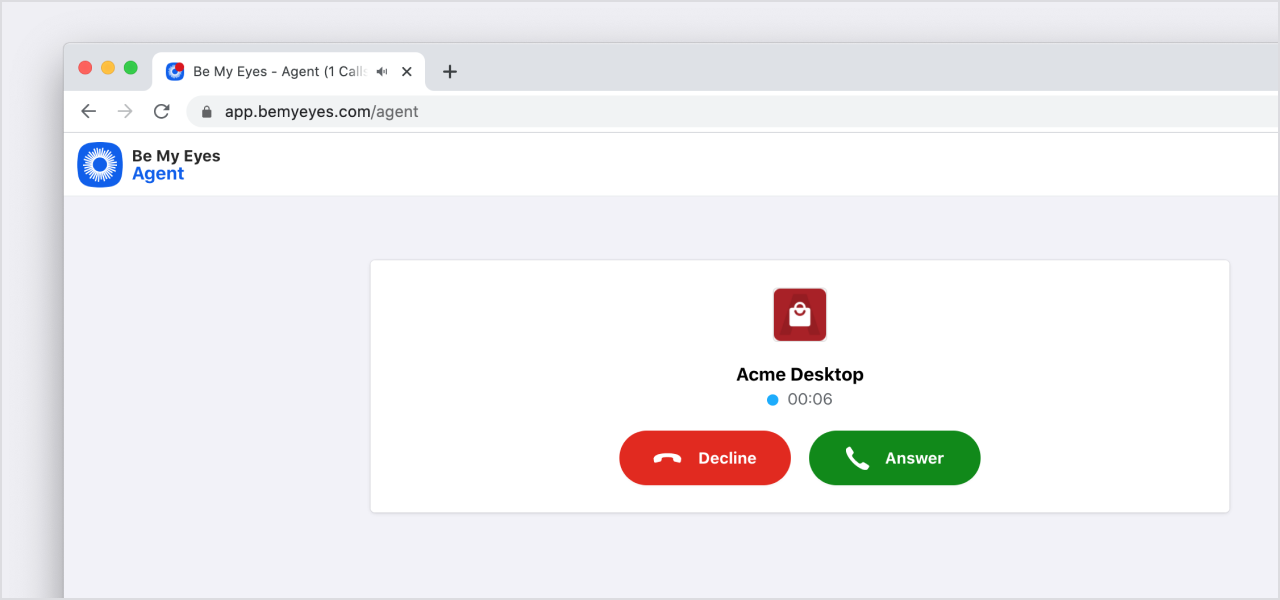Click the lock icon in the address bar
Screen dimensions: 1280x600
pyautogui.click(x=207, y=112)
